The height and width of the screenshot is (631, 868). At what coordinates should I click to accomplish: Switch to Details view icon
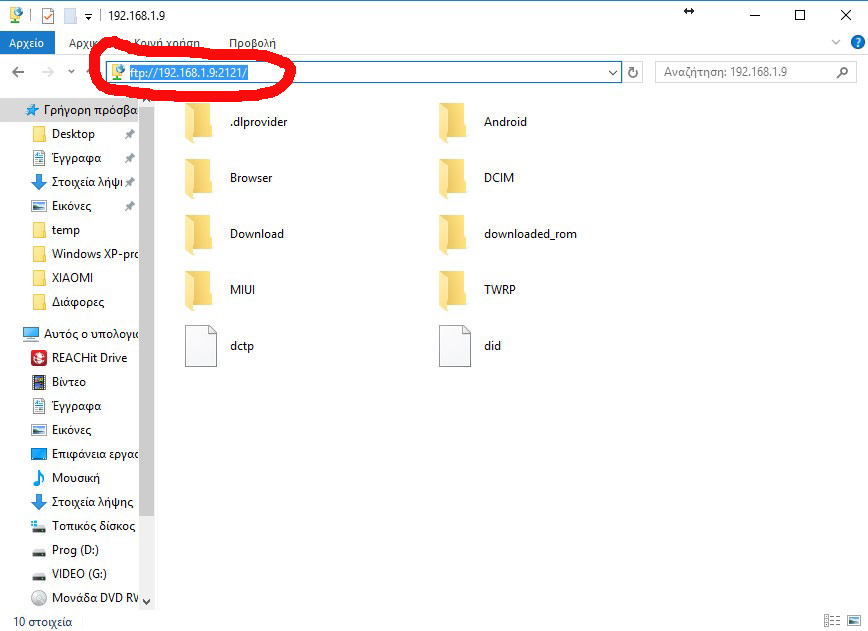pos(832,620)
